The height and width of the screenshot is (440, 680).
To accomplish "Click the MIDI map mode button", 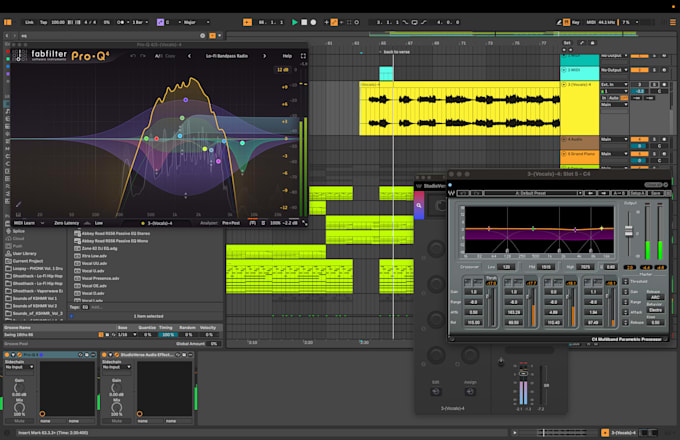I will tap(591, 22).
